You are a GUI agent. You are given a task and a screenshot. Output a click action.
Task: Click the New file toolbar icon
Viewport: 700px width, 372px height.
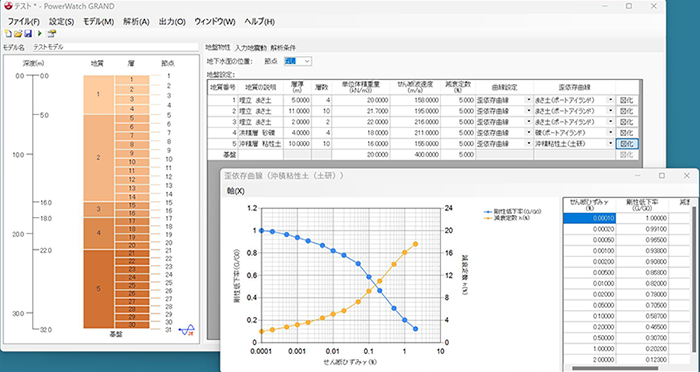[x=8, y=33]
